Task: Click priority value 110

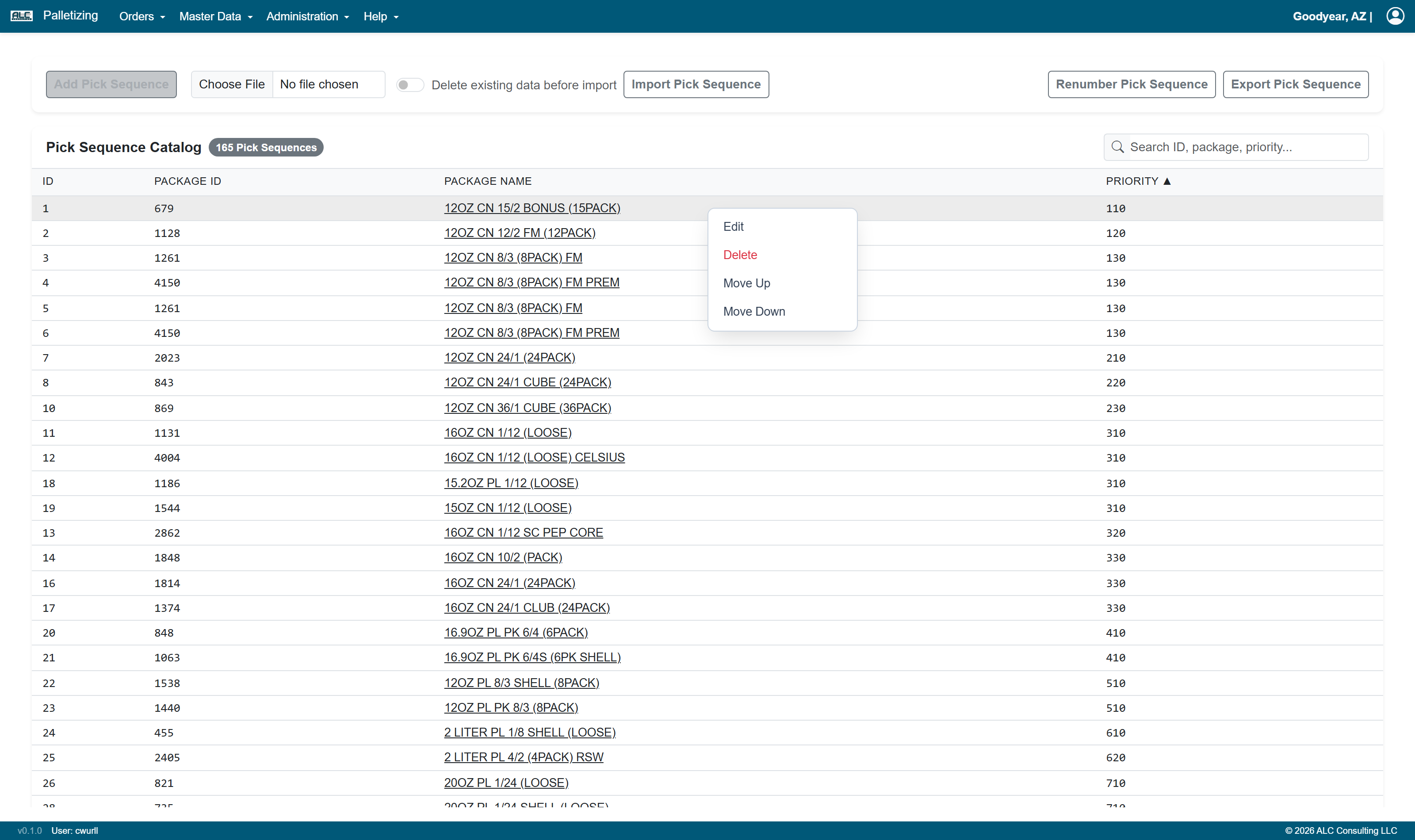Action: point(1116,208)
